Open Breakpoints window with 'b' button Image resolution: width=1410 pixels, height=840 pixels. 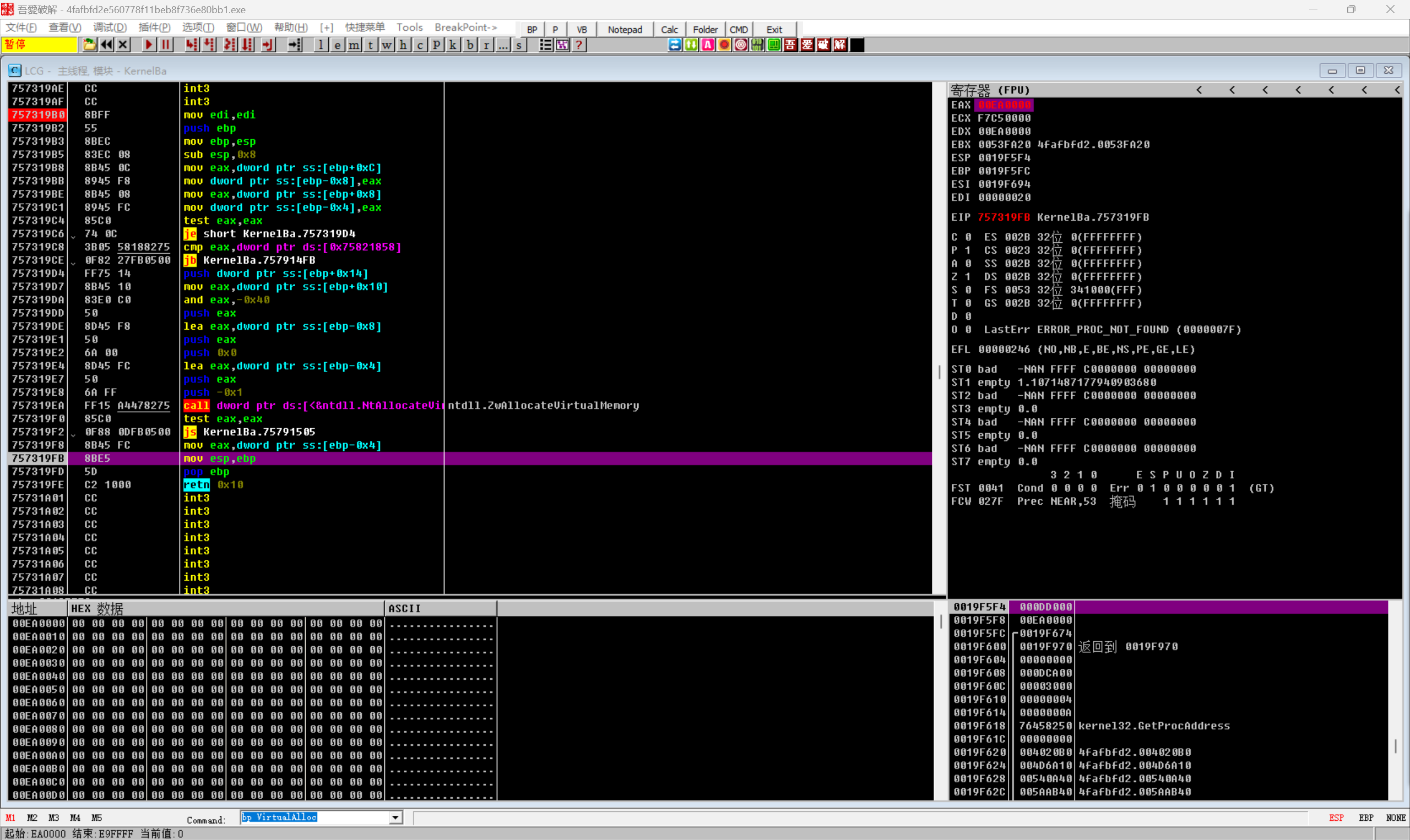(x=470, y=45)
